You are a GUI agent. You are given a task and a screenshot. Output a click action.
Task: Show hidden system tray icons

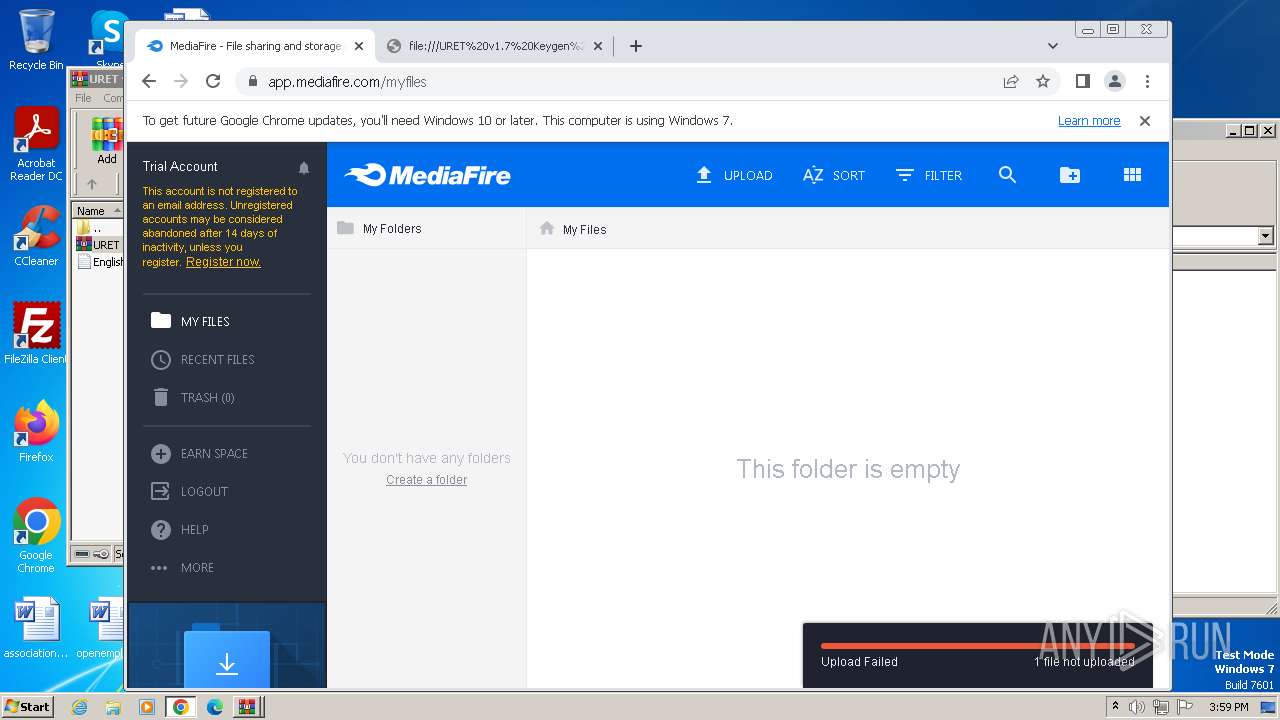(1115, 707)
